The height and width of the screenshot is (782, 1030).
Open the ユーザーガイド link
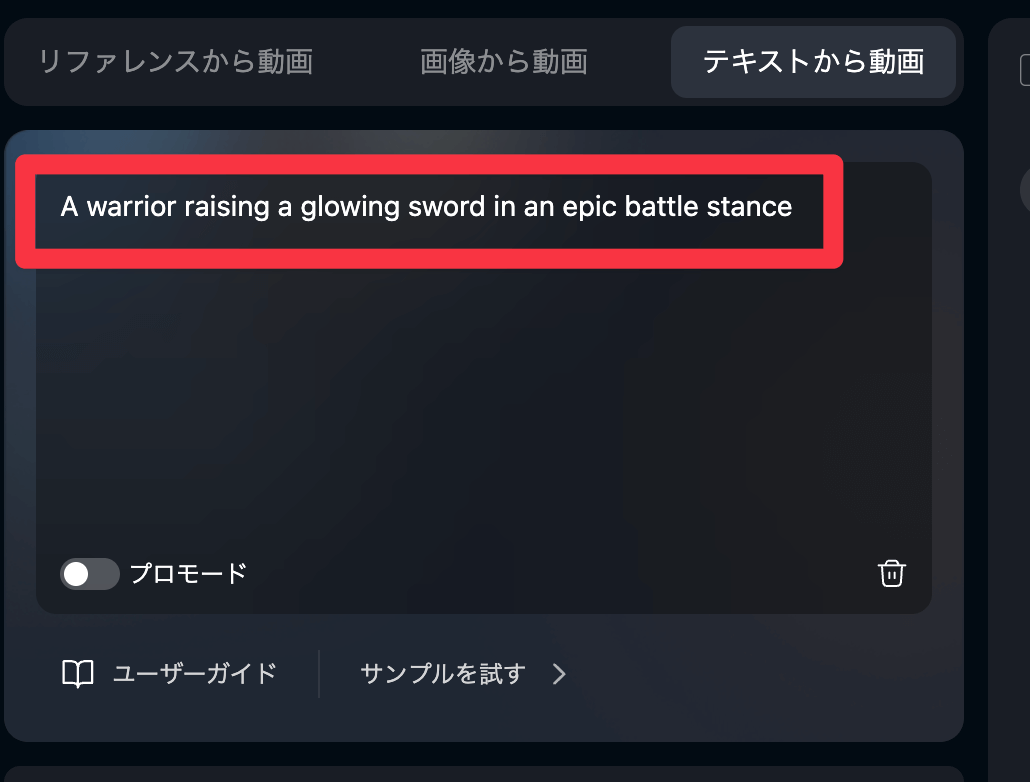[194, 674]
